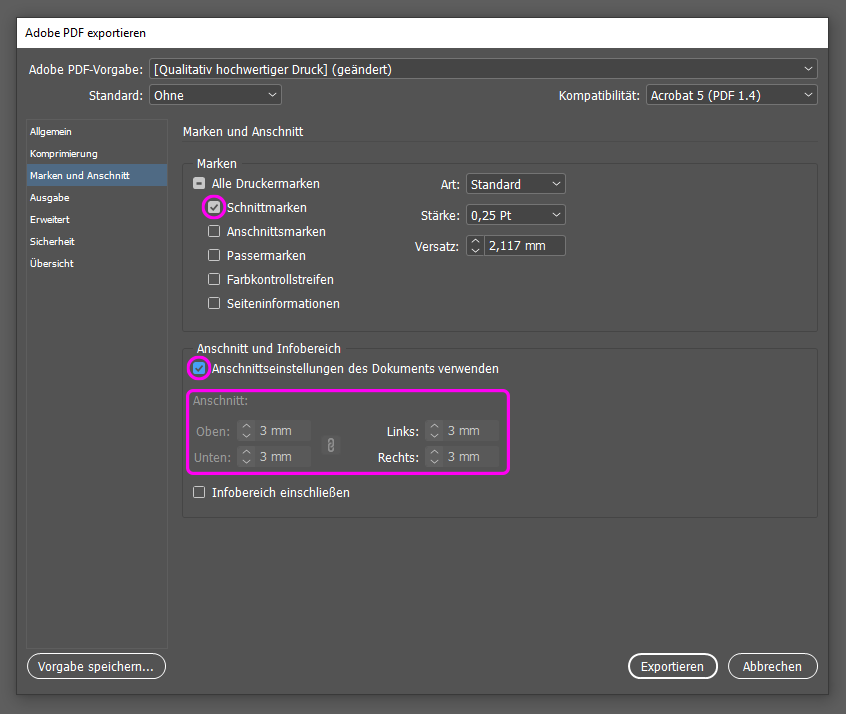
Task: Open the Komprimierung section
Action: point(64,154)
